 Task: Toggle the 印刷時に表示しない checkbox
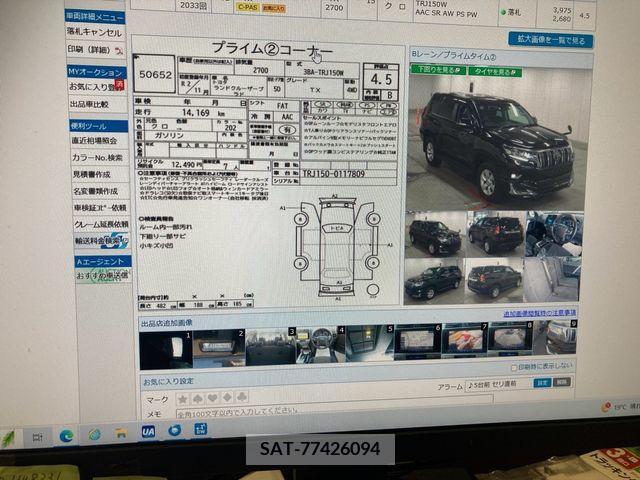pyautogui.click(x=514, y=368)
